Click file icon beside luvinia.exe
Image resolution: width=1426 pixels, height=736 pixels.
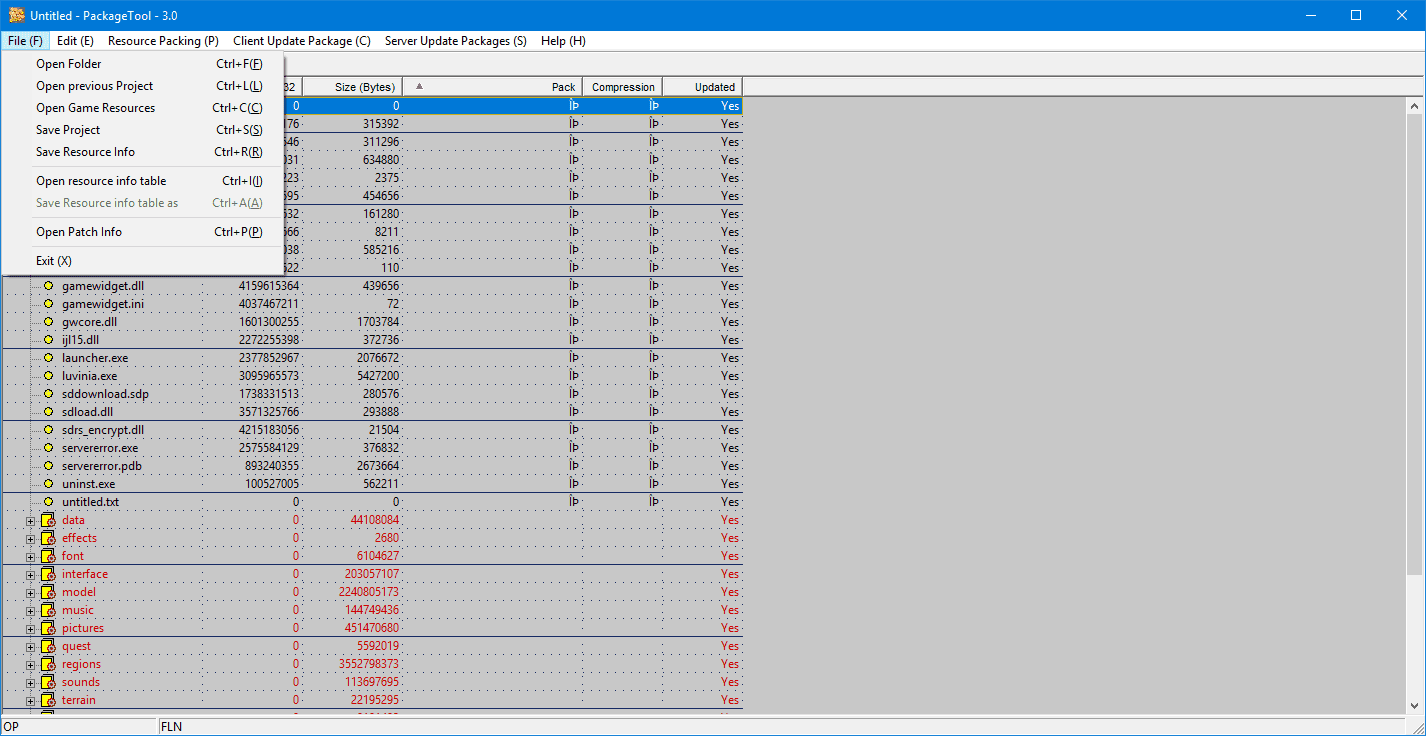click(x=48, y=376)
